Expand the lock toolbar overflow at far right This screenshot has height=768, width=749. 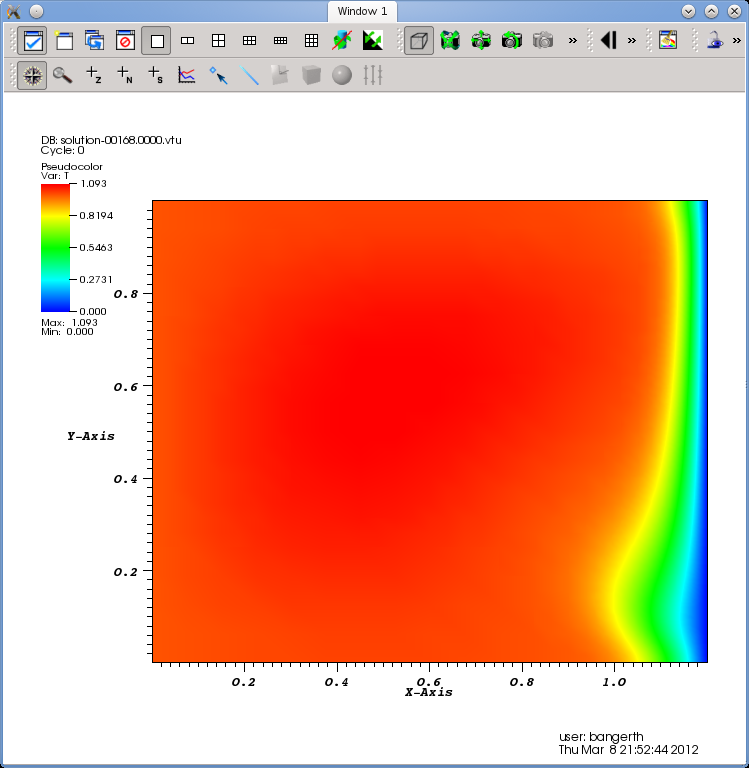737,41
